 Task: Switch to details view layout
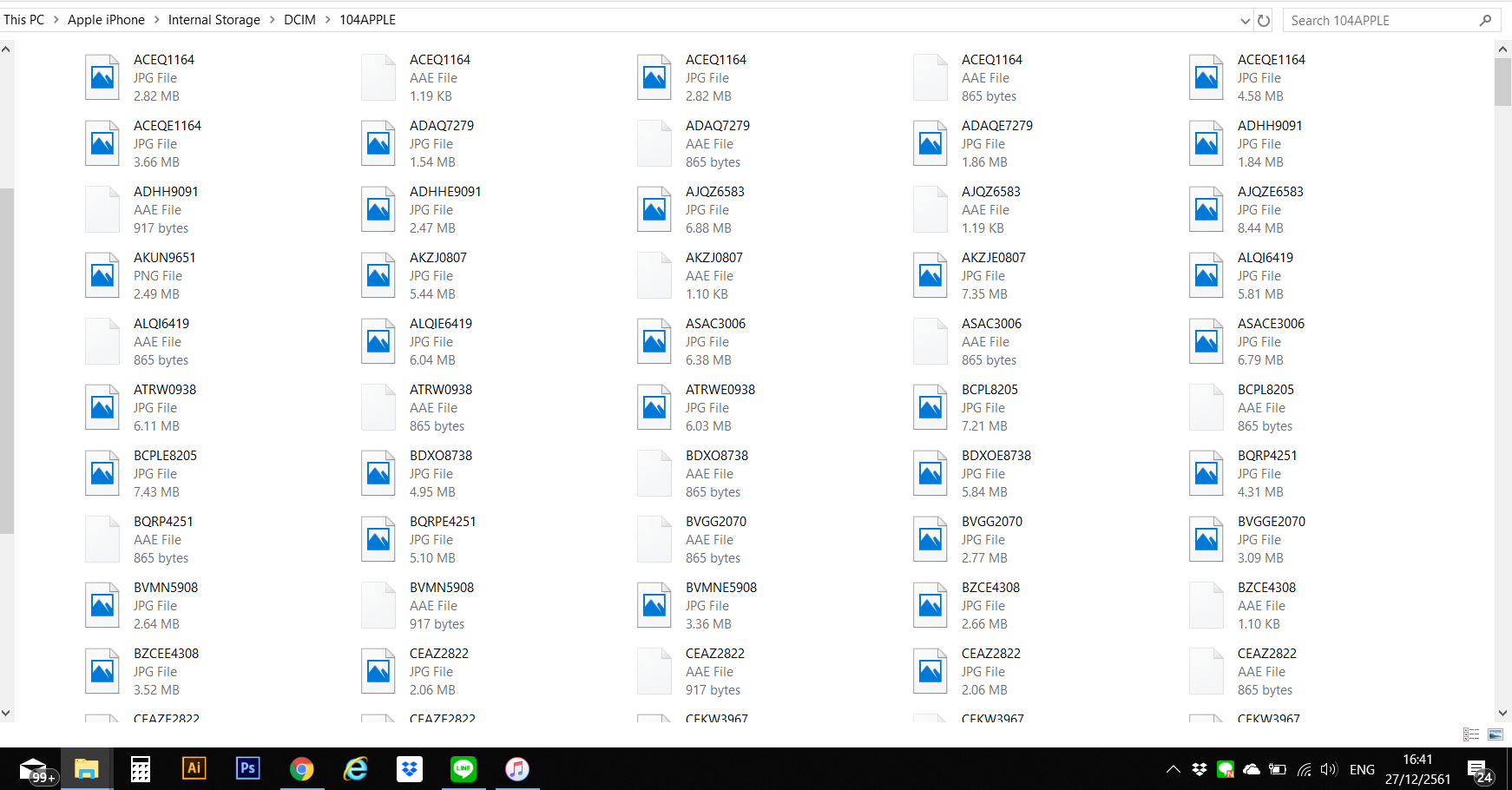1471,734
